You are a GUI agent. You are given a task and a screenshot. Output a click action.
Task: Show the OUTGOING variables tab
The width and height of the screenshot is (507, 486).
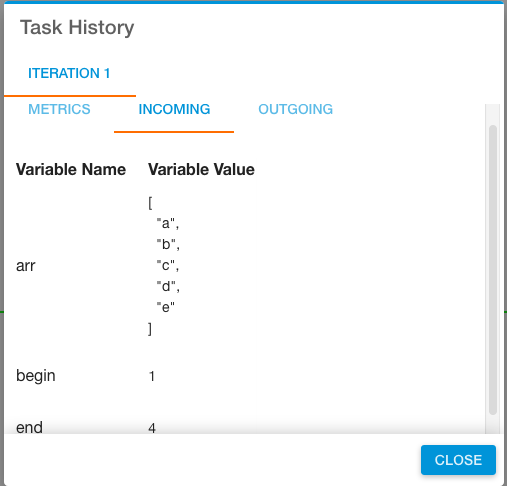pyautogui.click(x=295, y=109)
